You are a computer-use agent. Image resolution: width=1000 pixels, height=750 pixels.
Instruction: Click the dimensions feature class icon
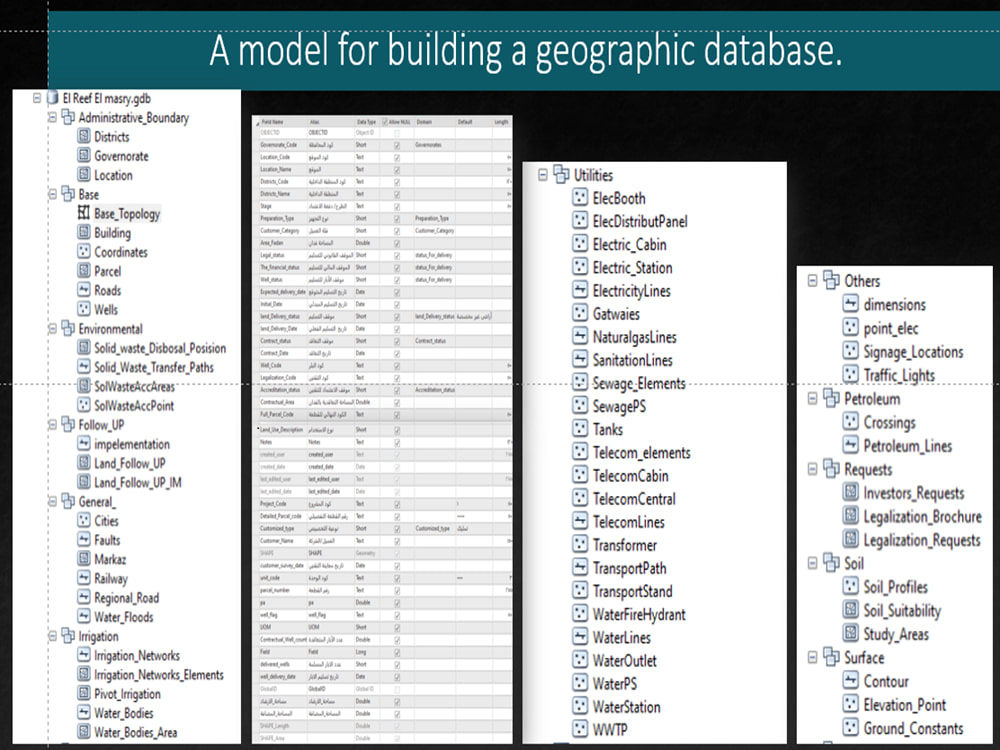coord(850,304)
